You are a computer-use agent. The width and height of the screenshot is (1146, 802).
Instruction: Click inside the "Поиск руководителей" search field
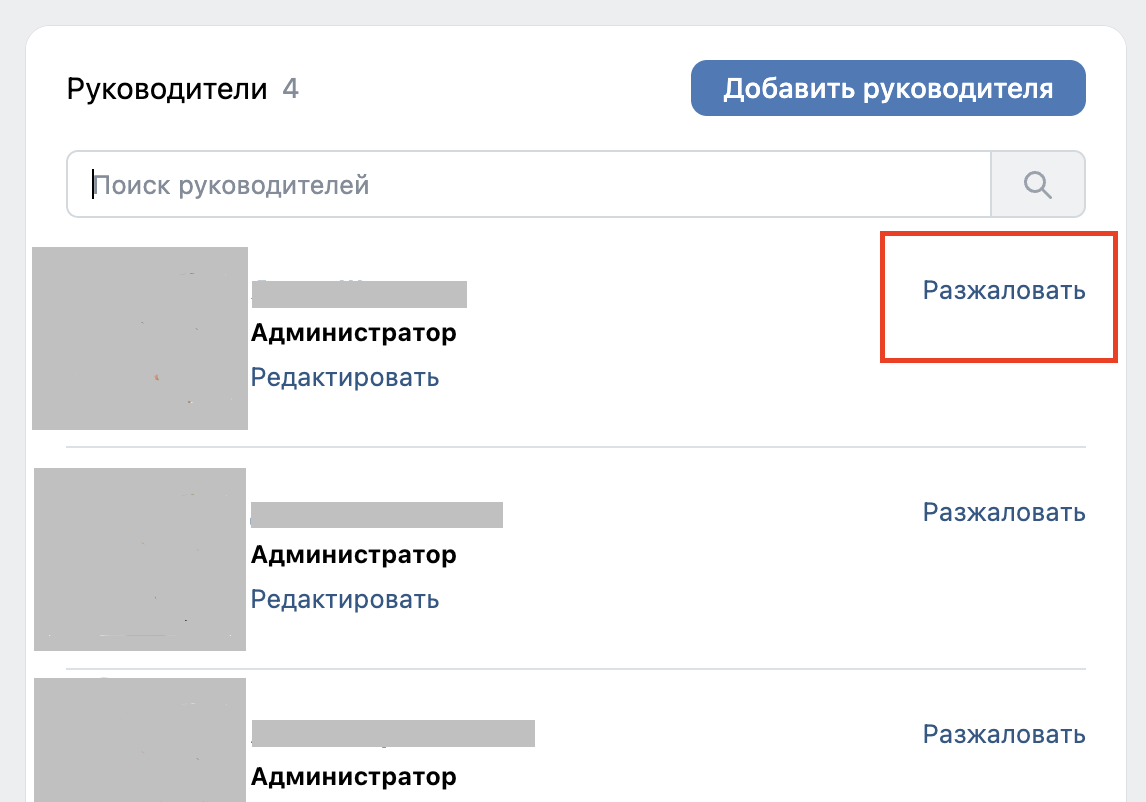click(400, 183)
